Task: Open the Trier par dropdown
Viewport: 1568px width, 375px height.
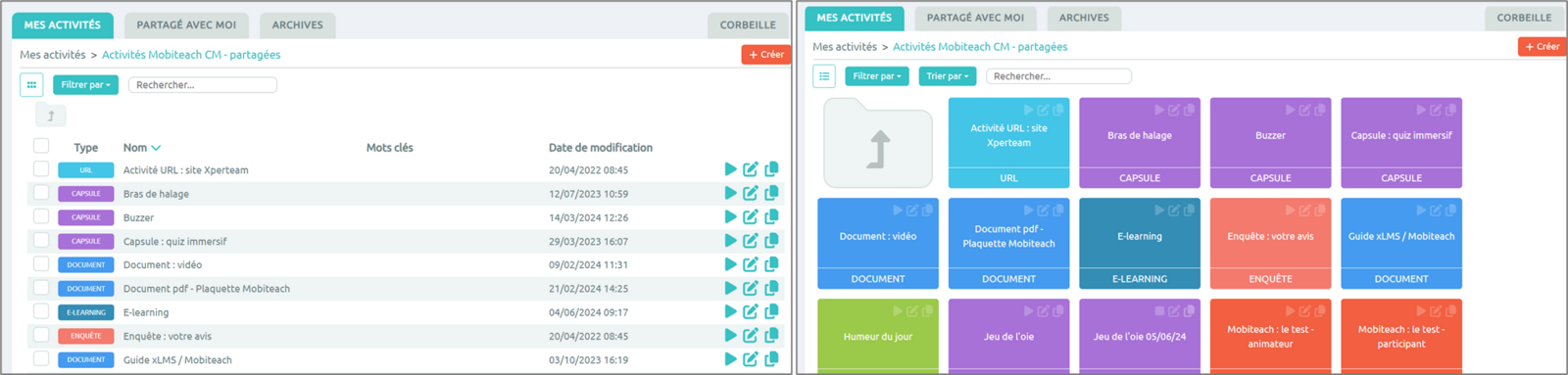Action: pos(948,76)
